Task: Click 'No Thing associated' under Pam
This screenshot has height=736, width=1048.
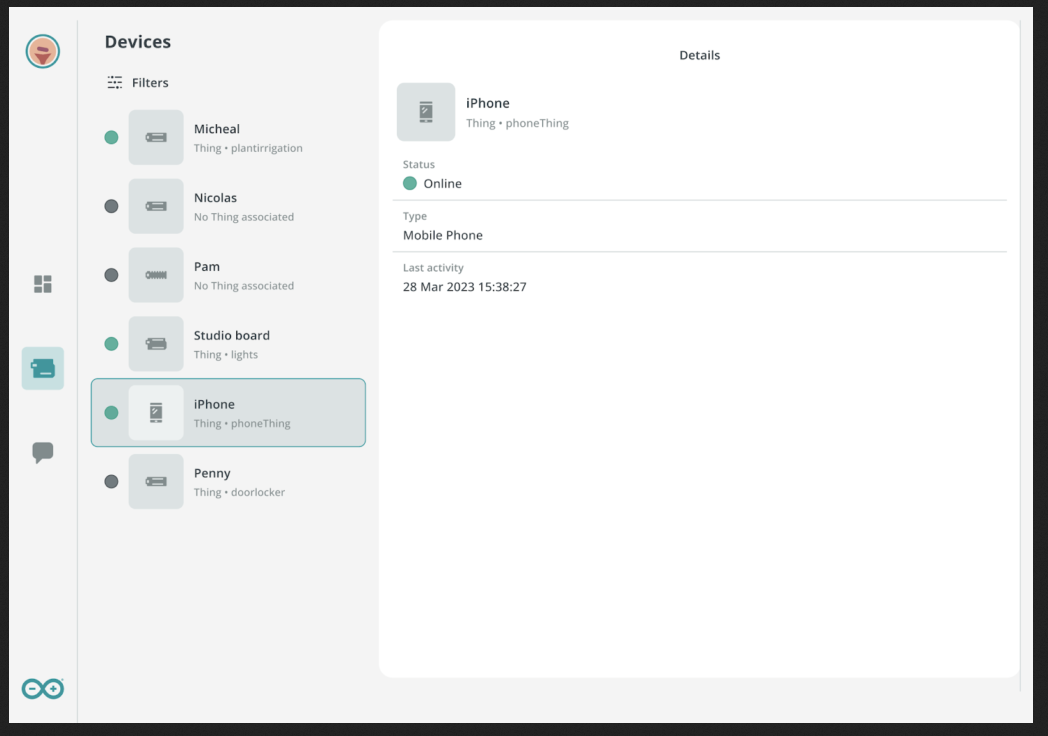Action: (244, 286)
